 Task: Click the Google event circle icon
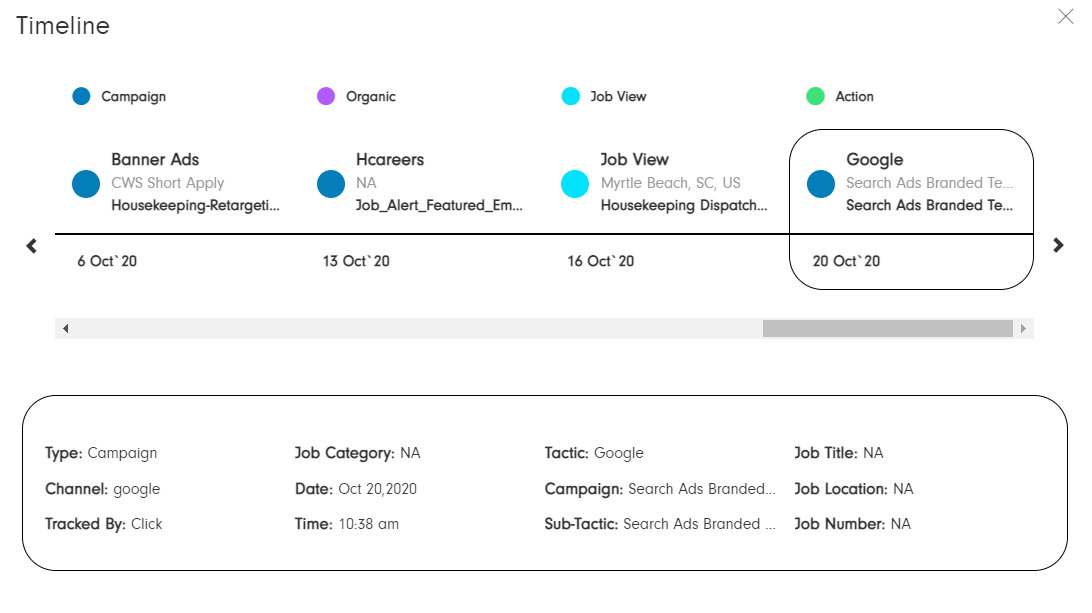821,184
